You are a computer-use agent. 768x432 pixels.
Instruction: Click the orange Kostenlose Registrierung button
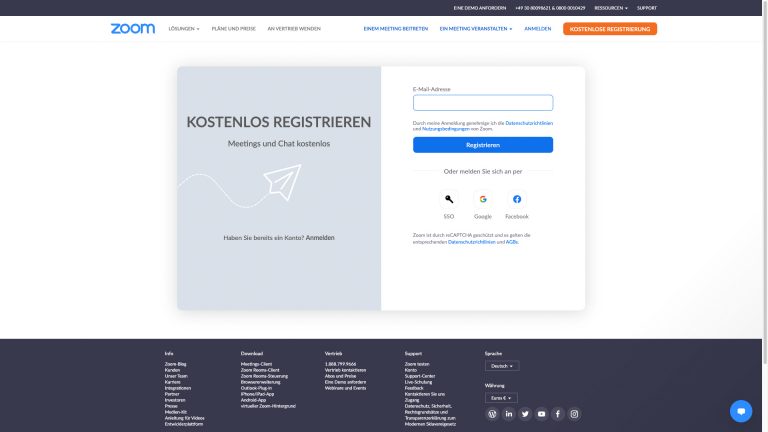610,29
